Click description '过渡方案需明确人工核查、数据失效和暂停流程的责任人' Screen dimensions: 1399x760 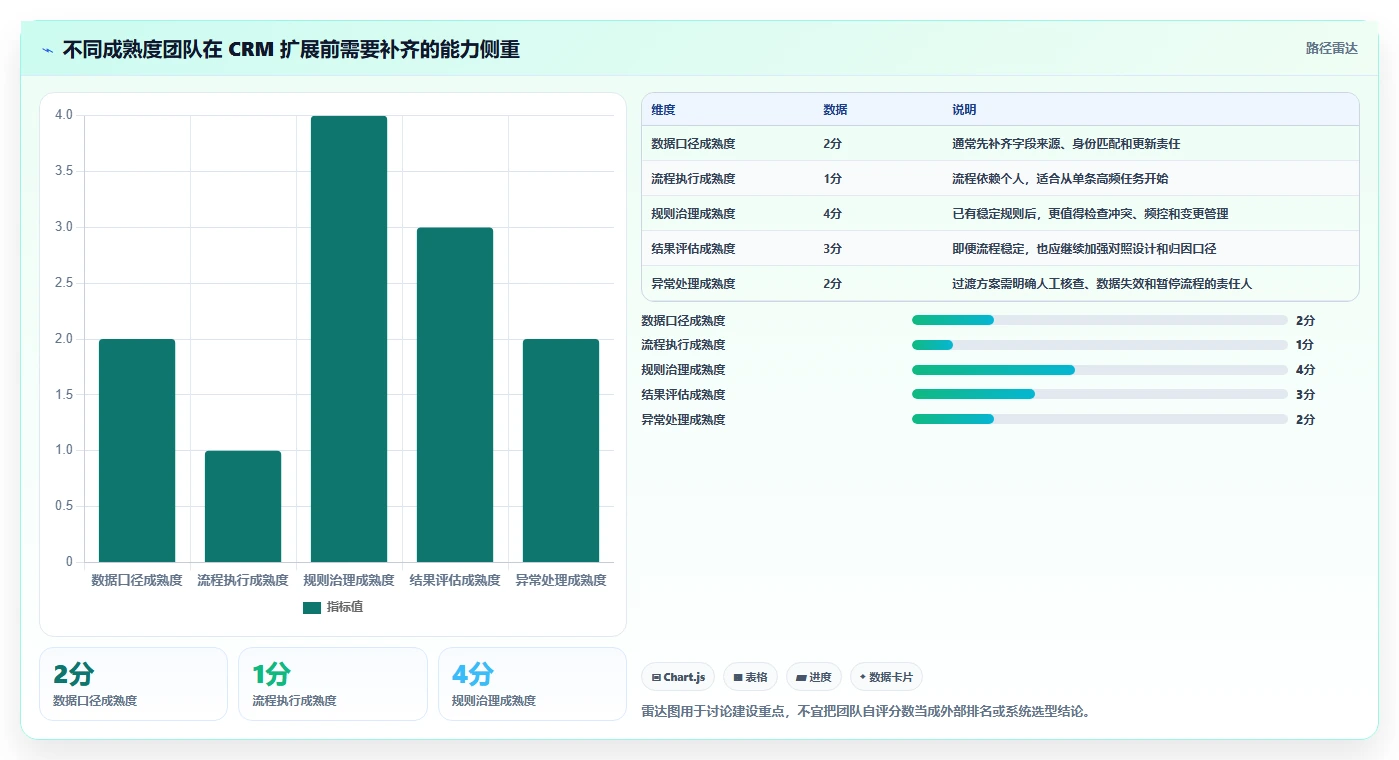(x=1102, y=284)
